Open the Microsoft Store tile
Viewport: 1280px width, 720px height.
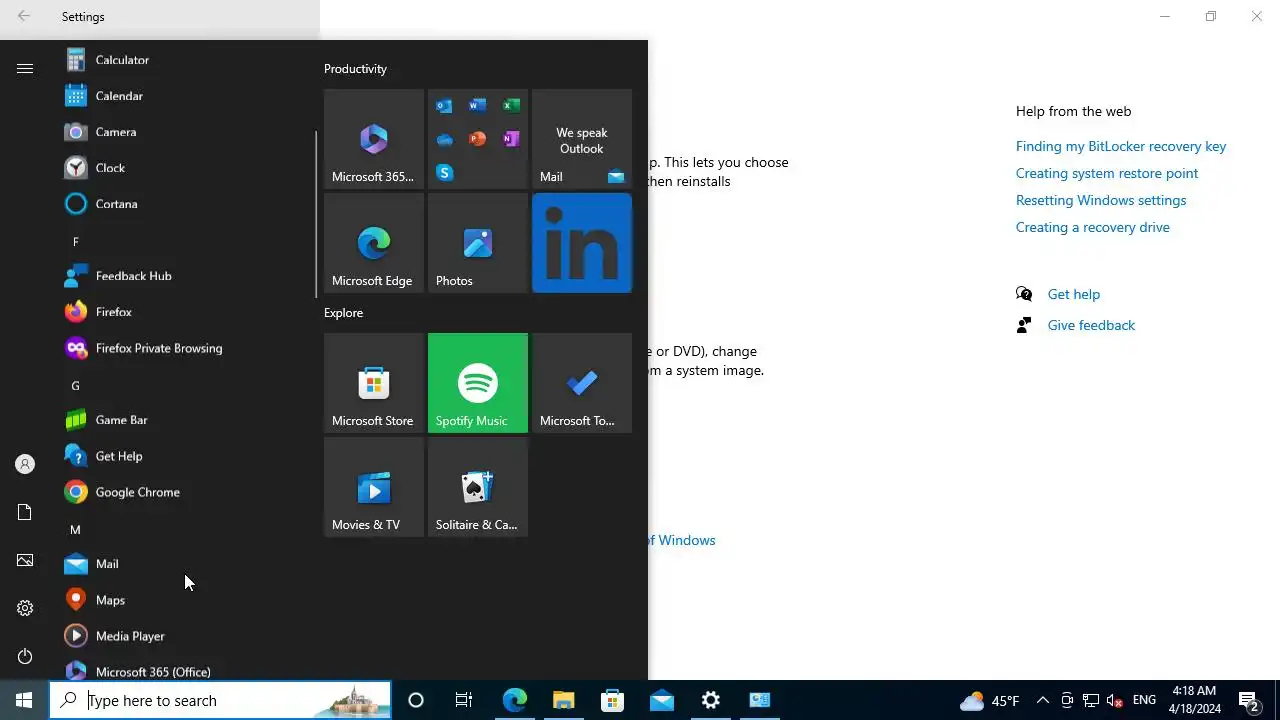(x=374, y=383)
